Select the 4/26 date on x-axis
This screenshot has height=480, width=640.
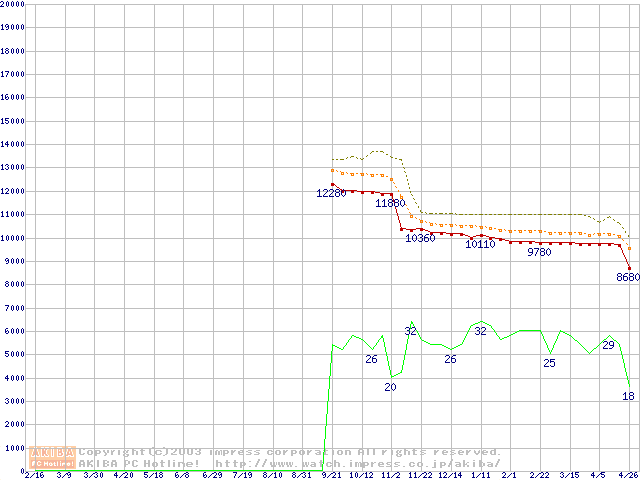pos(627,474)
